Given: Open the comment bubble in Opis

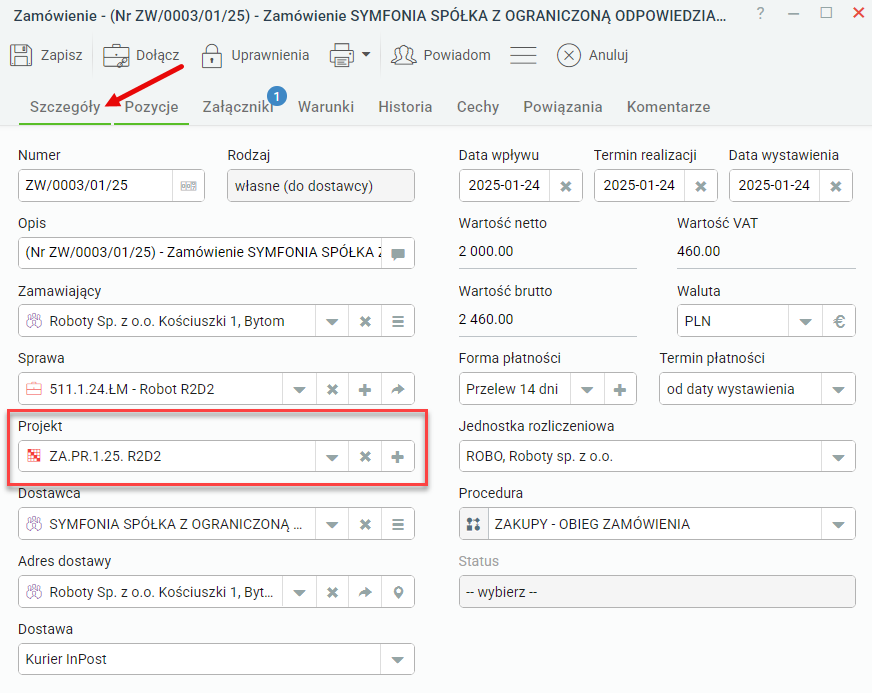Looking at the screenshot, I should pyautogui.click(x=398, y=254).
